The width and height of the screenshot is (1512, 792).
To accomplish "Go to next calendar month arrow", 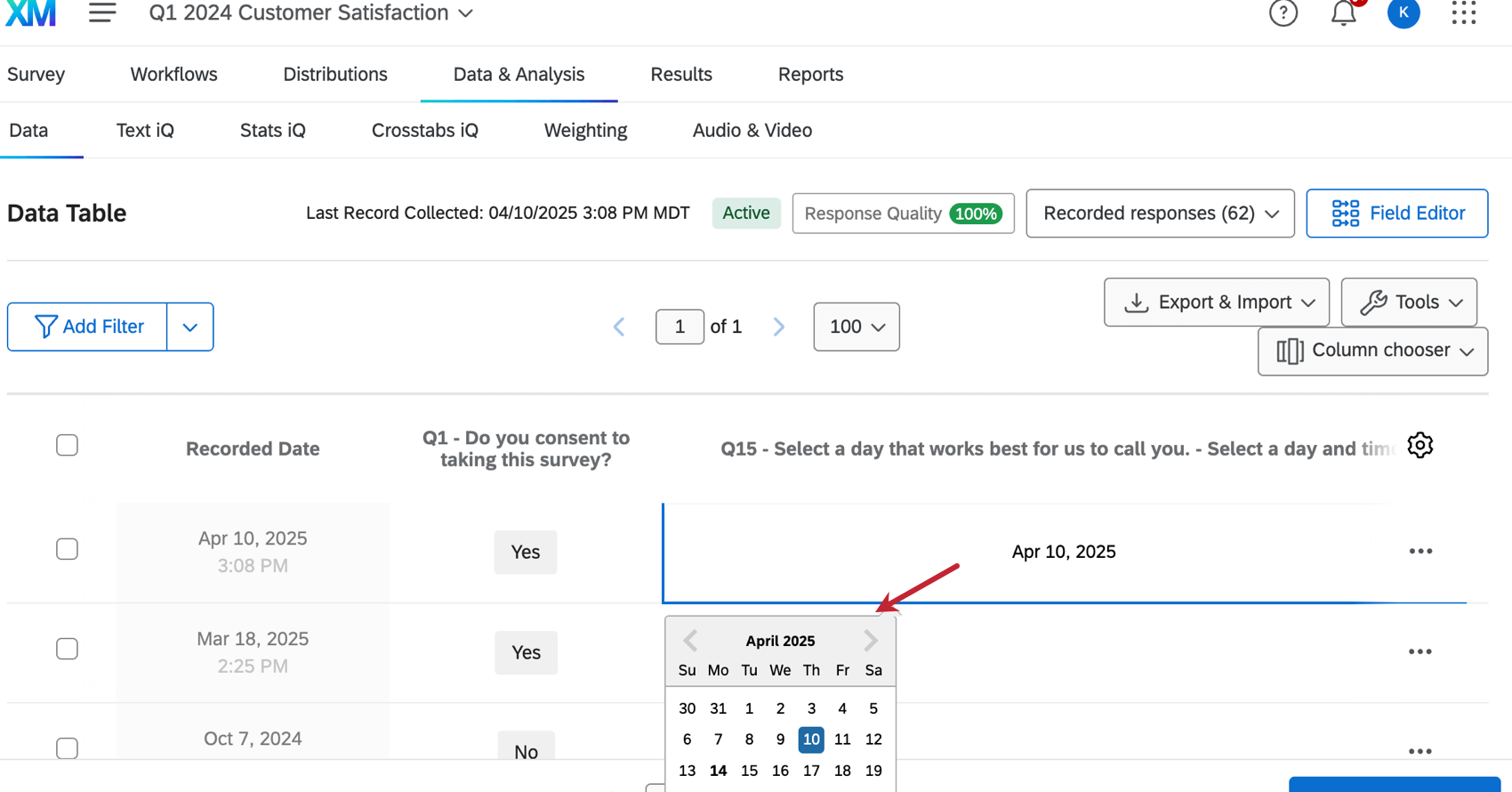I will click(870, 640).
